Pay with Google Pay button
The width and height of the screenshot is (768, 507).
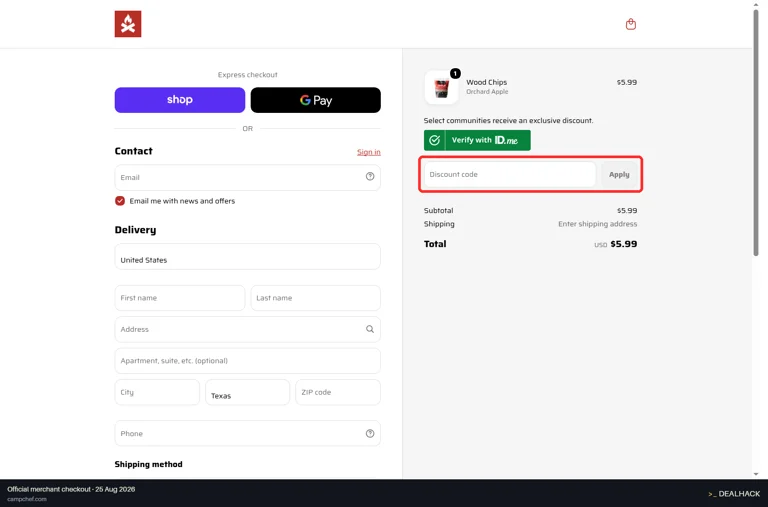point(315,100)
